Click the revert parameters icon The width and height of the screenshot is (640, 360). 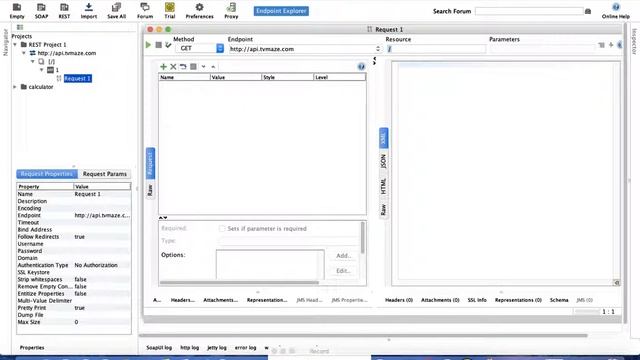click(183, 67)
